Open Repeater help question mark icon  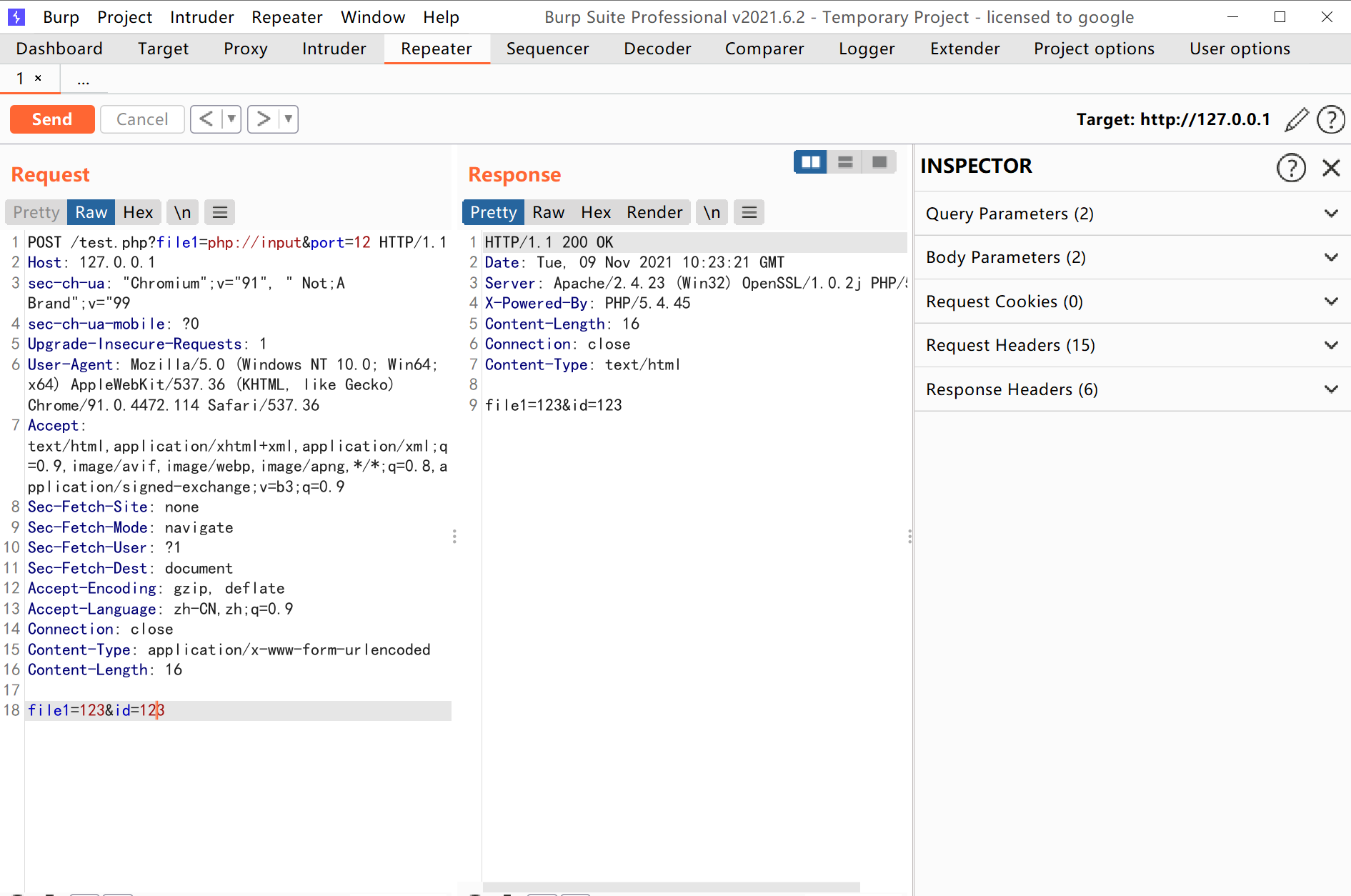point(1331,119)
